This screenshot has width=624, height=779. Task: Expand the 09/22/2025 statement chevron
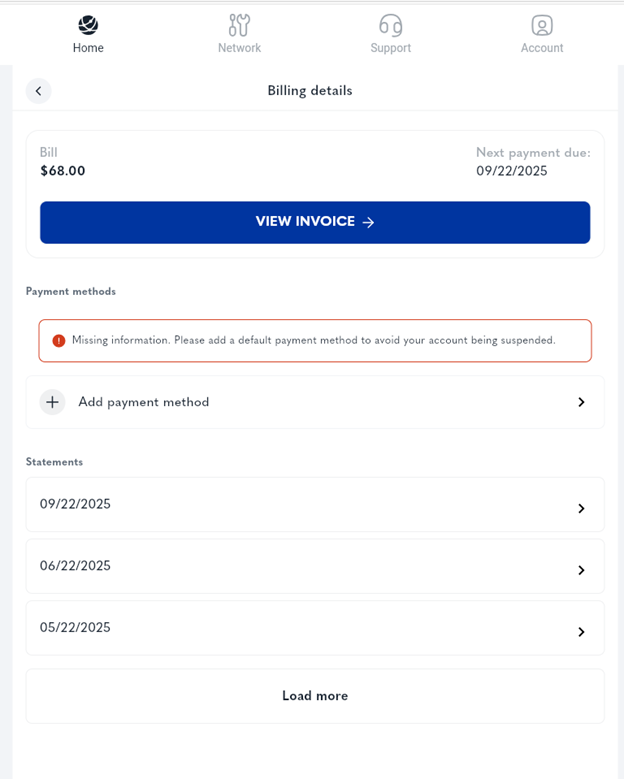click(x=581, y=509)
